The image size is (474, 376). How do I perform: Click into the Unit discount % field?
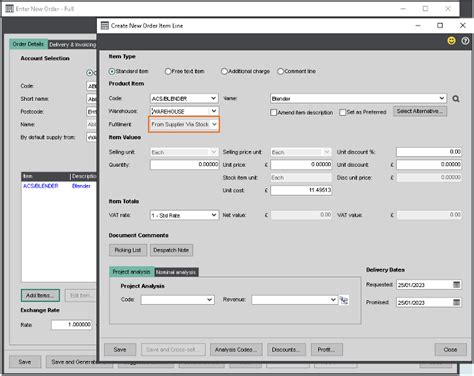(429, 152)
